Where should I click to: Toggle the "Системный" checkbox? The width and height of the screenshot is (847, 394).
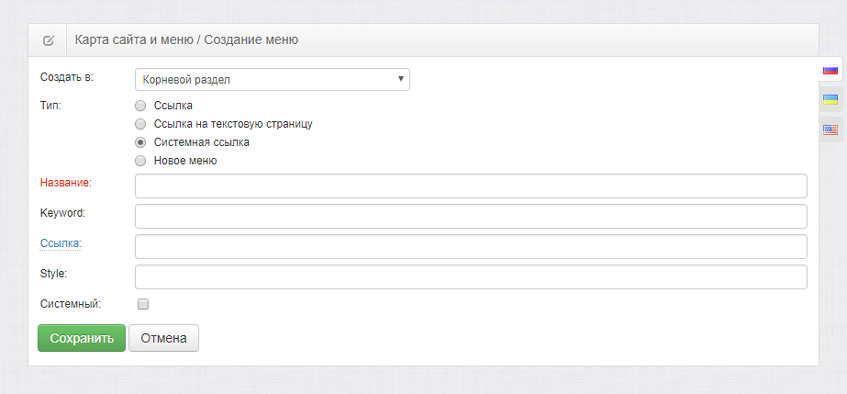click(x=143, y=304)
